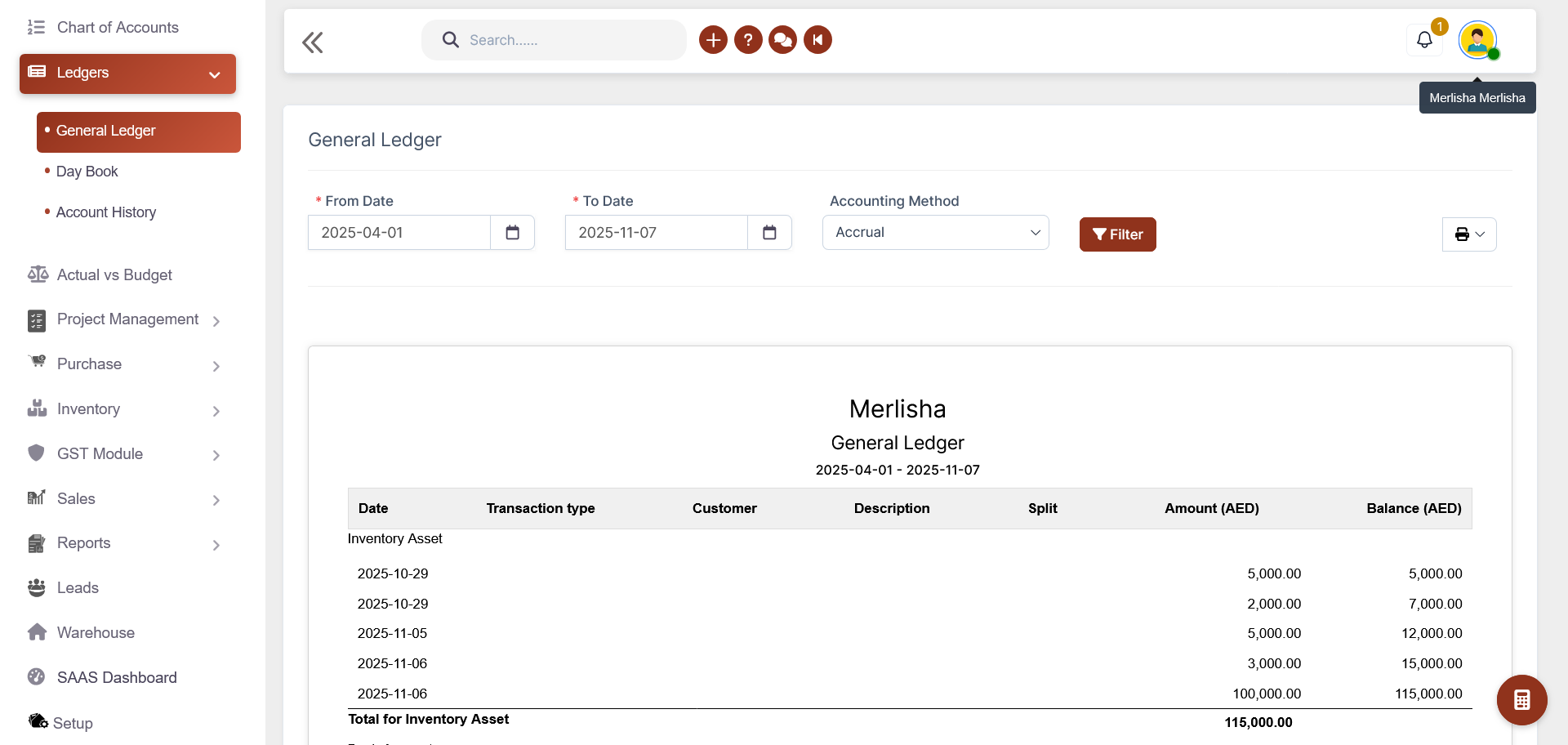Open the To Date calendar picker

tap(769, 233)
